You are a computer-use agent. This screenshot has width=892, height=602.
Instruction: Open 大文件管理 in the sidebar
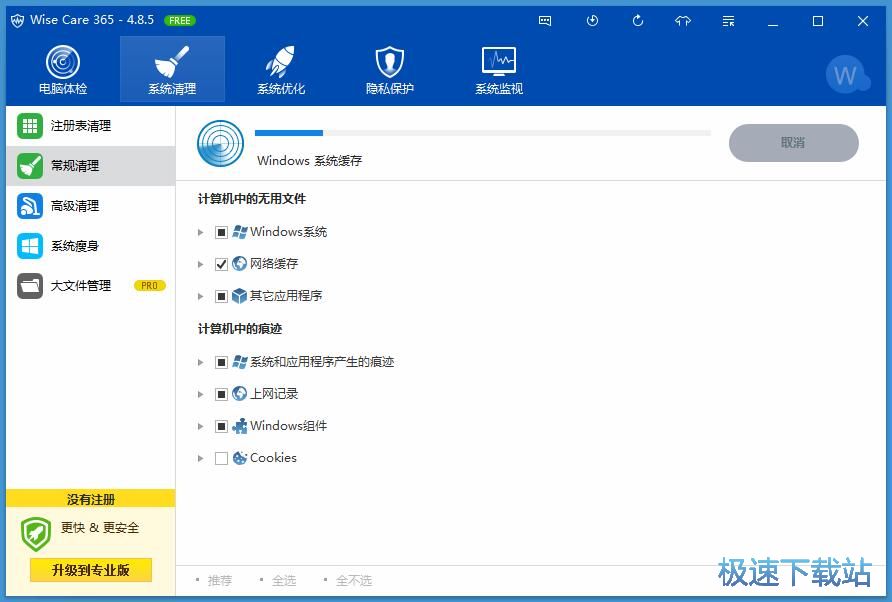pyautogui.click(x=90, y=286)
